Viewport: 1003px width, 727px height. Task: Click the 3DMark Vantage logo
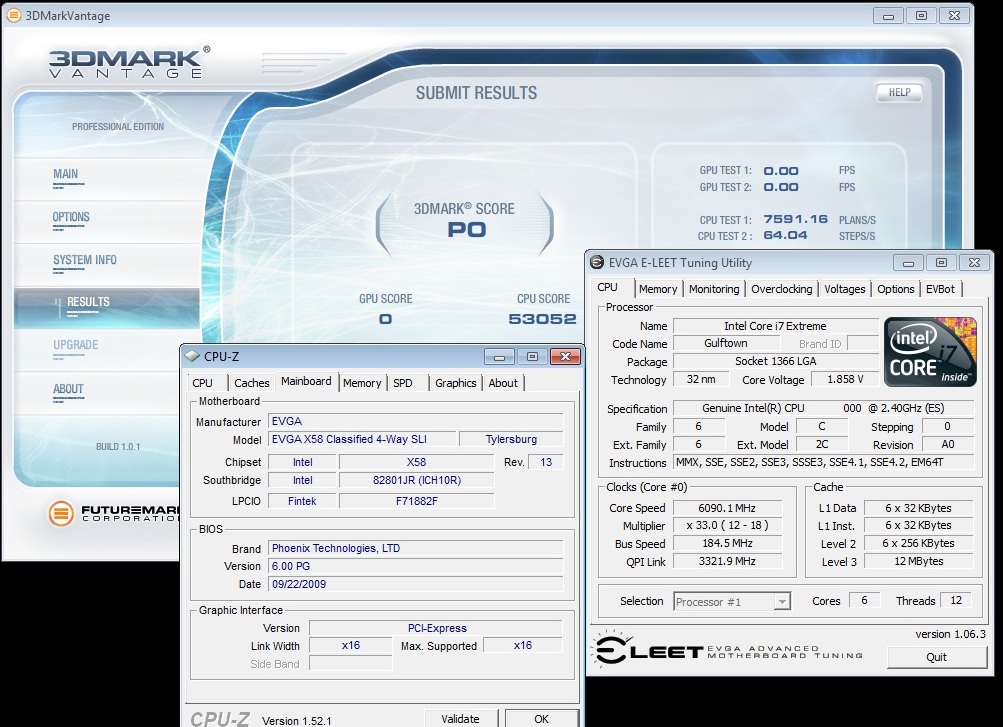click(129, 63)
